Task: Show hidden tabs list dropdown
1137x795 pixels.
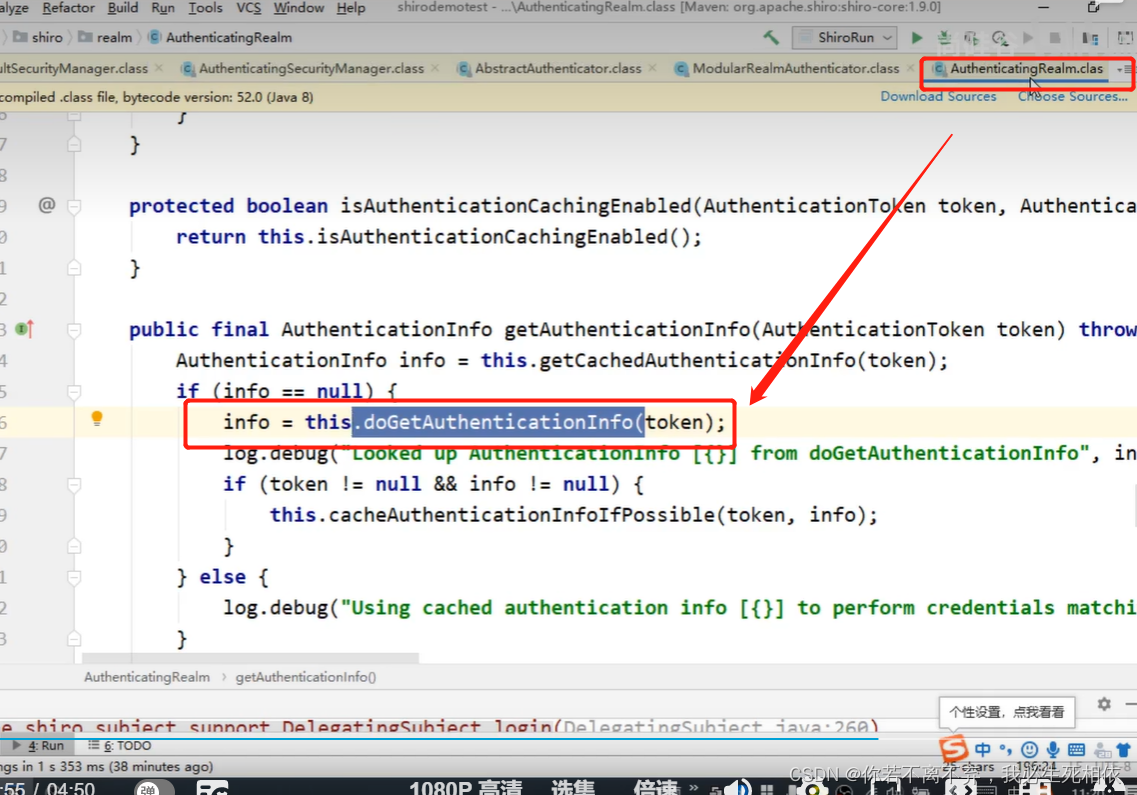Action: tap(1124, 69)
